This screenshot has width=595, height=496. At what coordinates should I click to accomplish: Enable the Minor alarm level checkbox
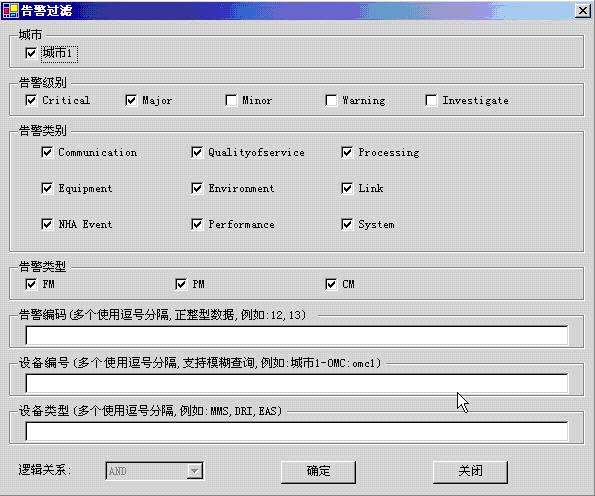231,101
